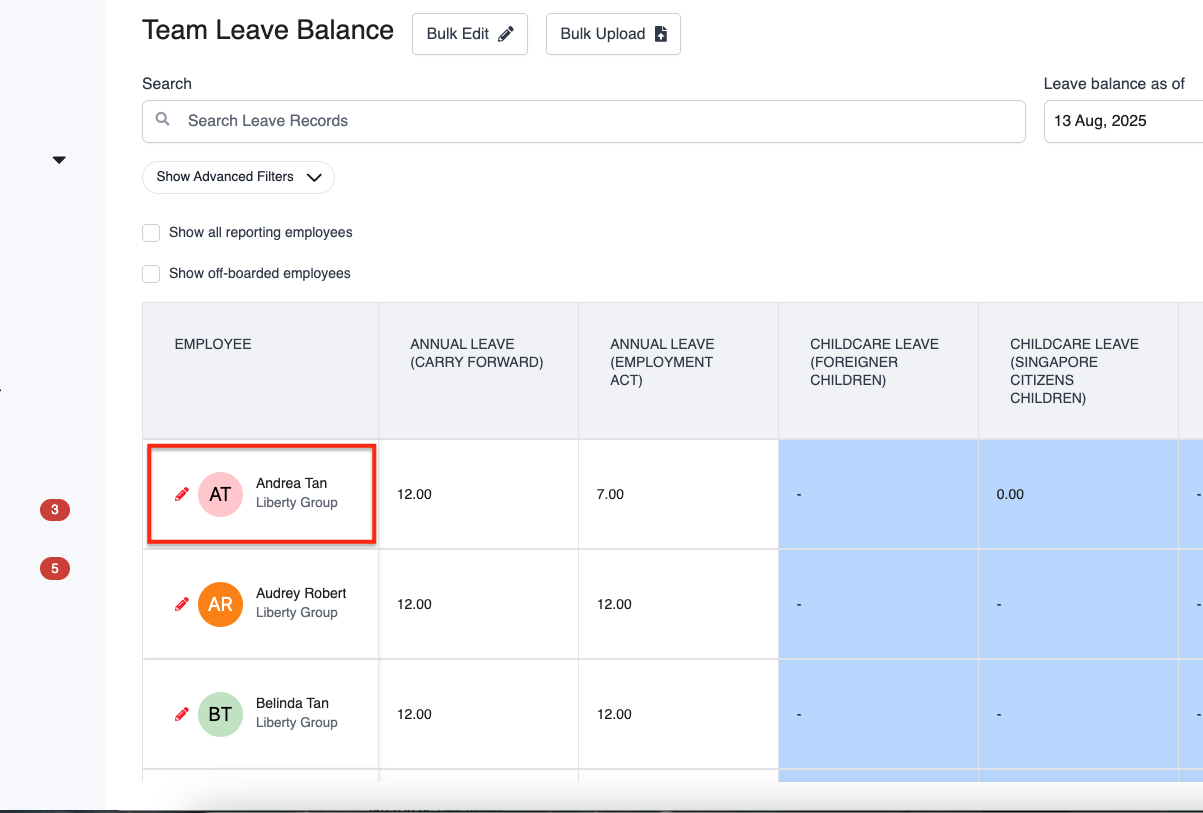1203x813 pixels.
Task: Click Audrey Robert's 12.00 carry forward balance
Action: [414, 605]
